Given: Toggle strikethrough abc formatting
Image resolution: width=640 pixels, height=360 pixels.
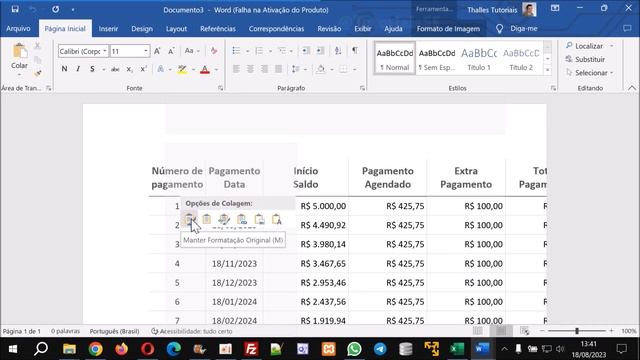Looking at the screenshot, I should 115,69.
